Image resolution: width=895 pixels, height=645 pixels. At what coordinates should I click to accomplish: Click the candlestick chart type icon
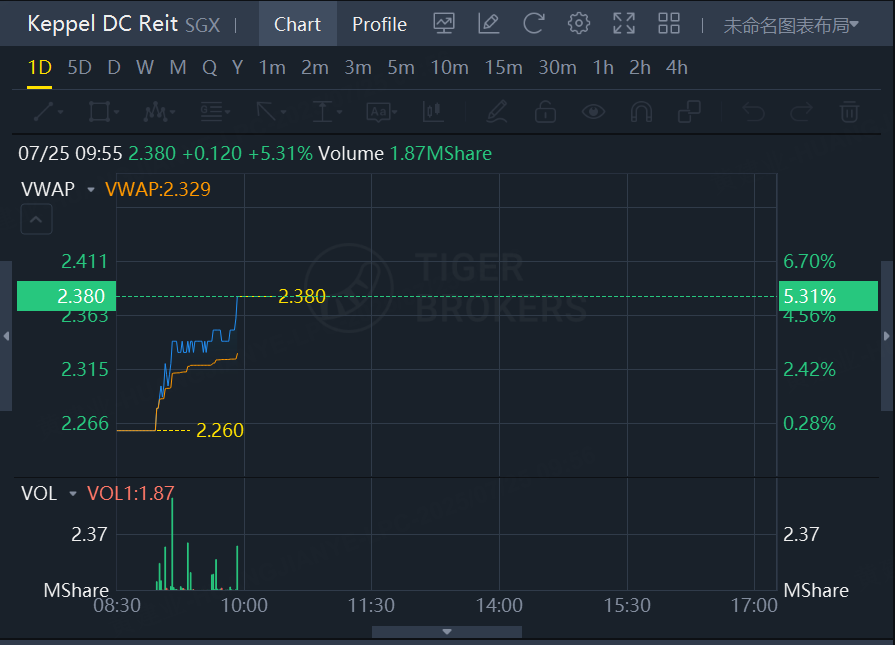[433, 112]
